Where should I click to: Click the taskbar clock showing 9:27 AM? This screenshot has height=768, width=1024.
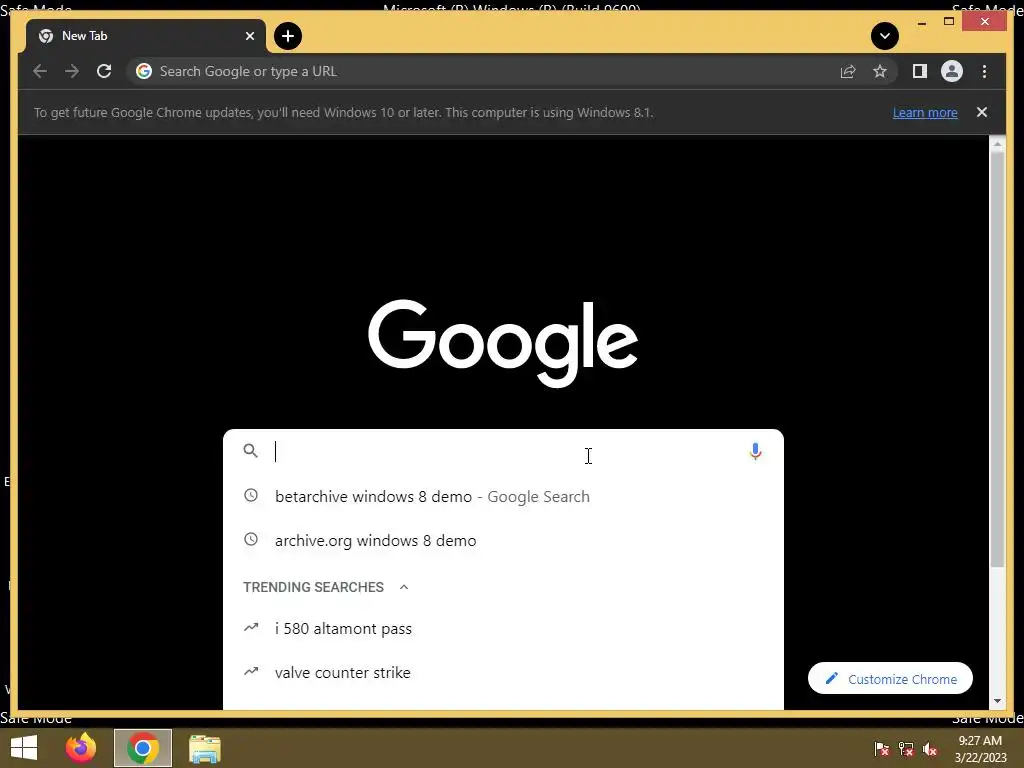(980, 749)
